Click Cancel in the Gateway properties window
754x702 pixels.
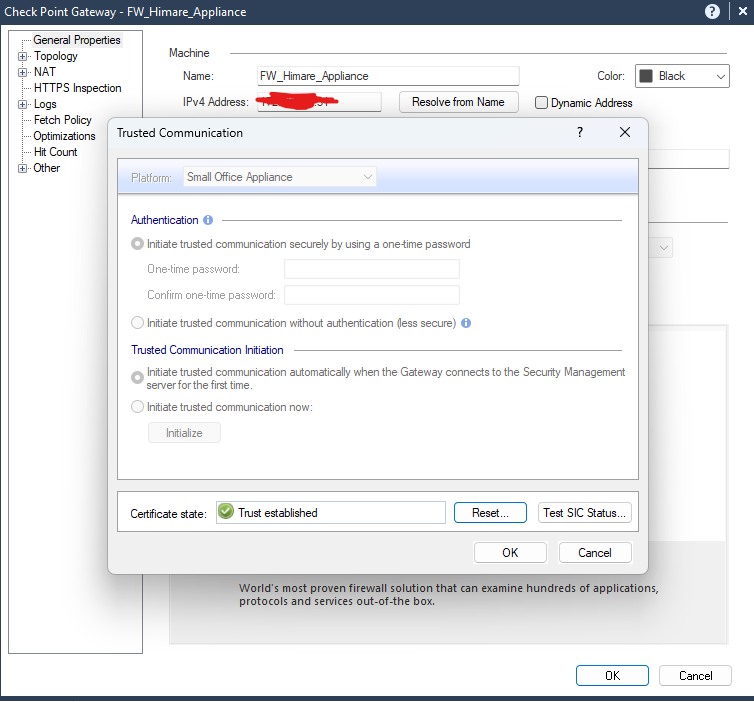tap(695, 676)
